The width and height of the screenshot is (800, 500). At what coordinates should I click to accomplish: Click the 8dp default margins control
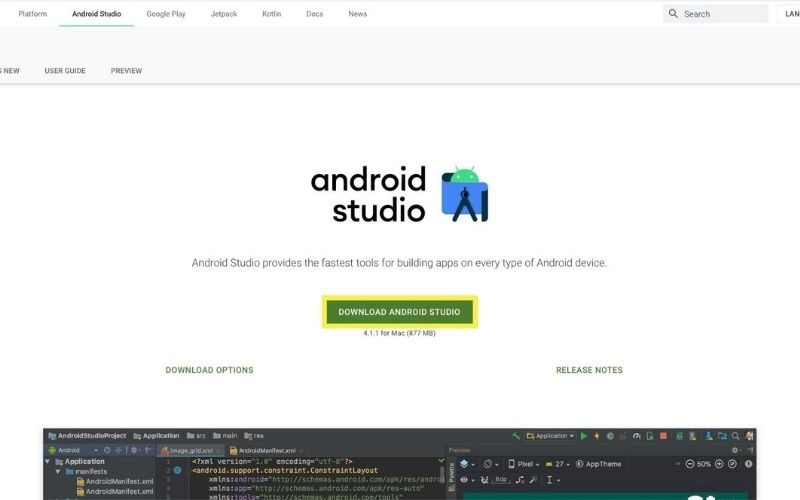[501, 480]
